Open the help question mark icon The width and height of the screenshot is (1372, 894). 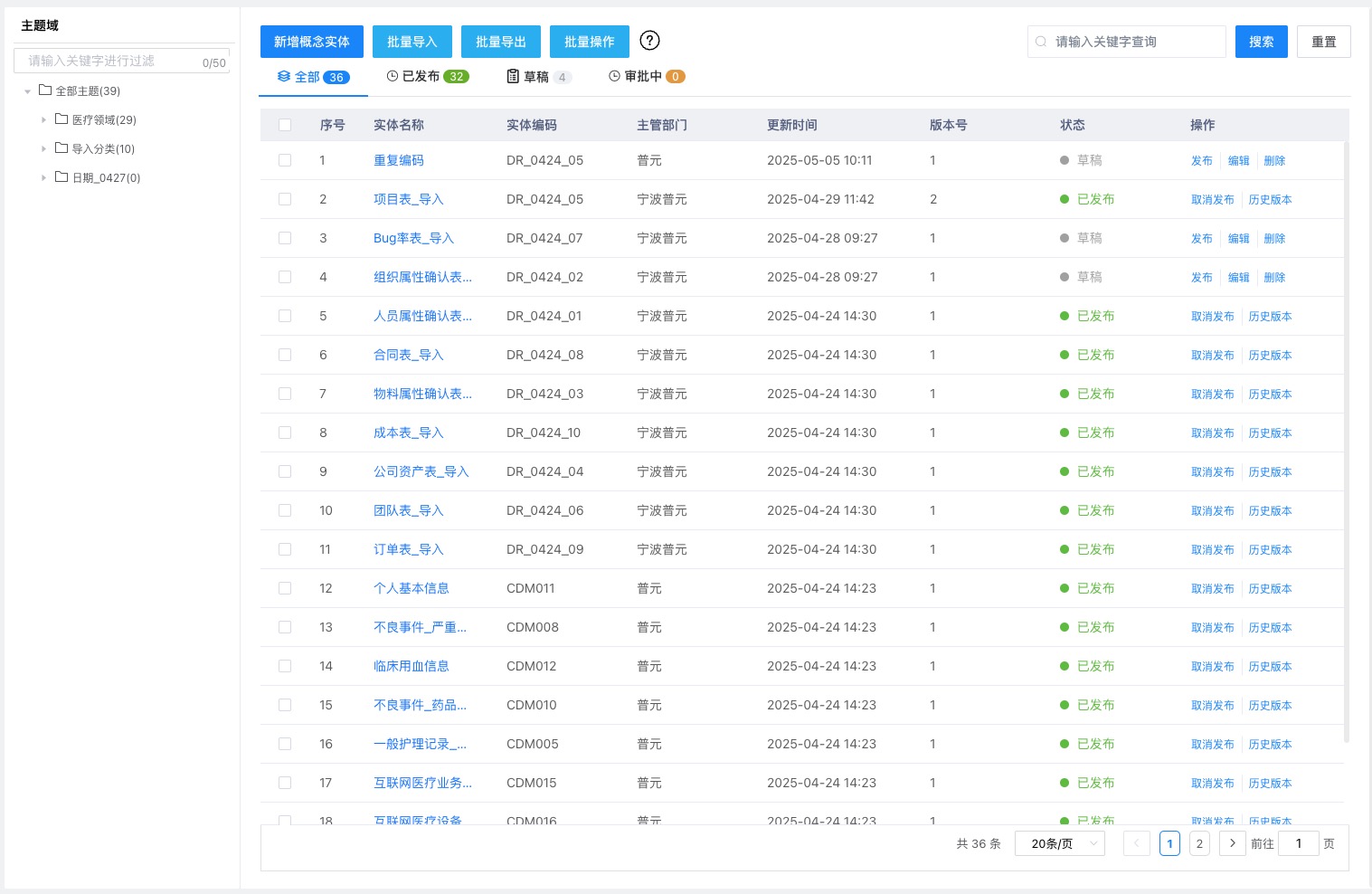pyautogui.click(x=649, y=41)
